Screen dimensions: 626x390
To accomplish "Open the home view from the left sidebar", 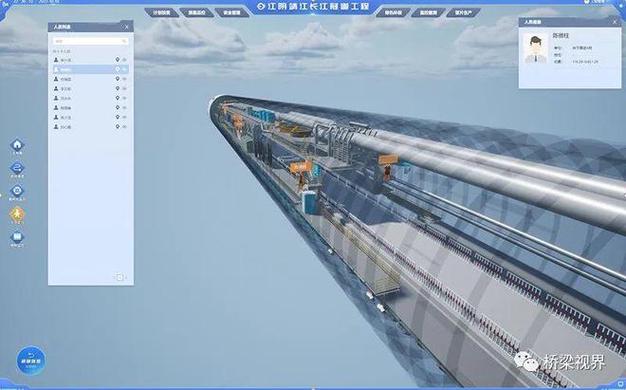I will pos(17,146).
